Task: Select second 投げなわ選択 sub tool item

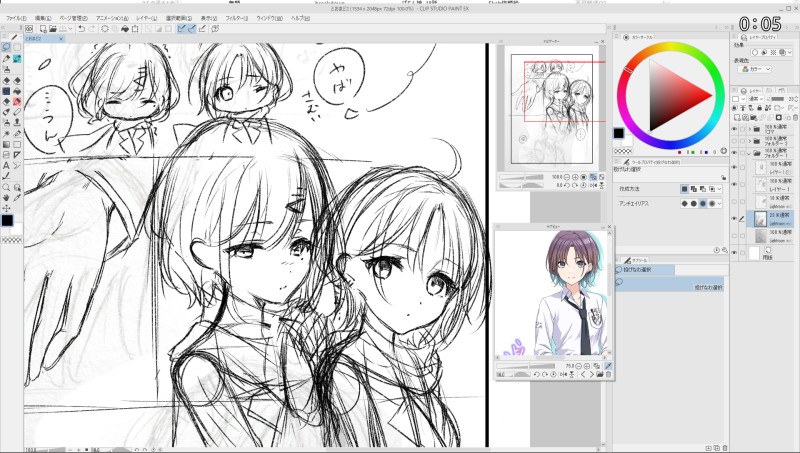Action: click(670, 284)
